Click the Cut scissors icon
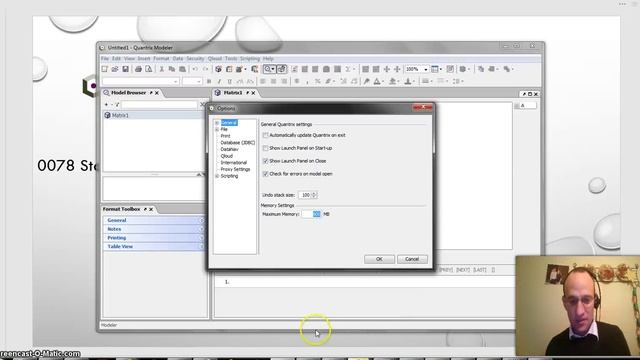640x360 pixels. [x=162, y=69]
